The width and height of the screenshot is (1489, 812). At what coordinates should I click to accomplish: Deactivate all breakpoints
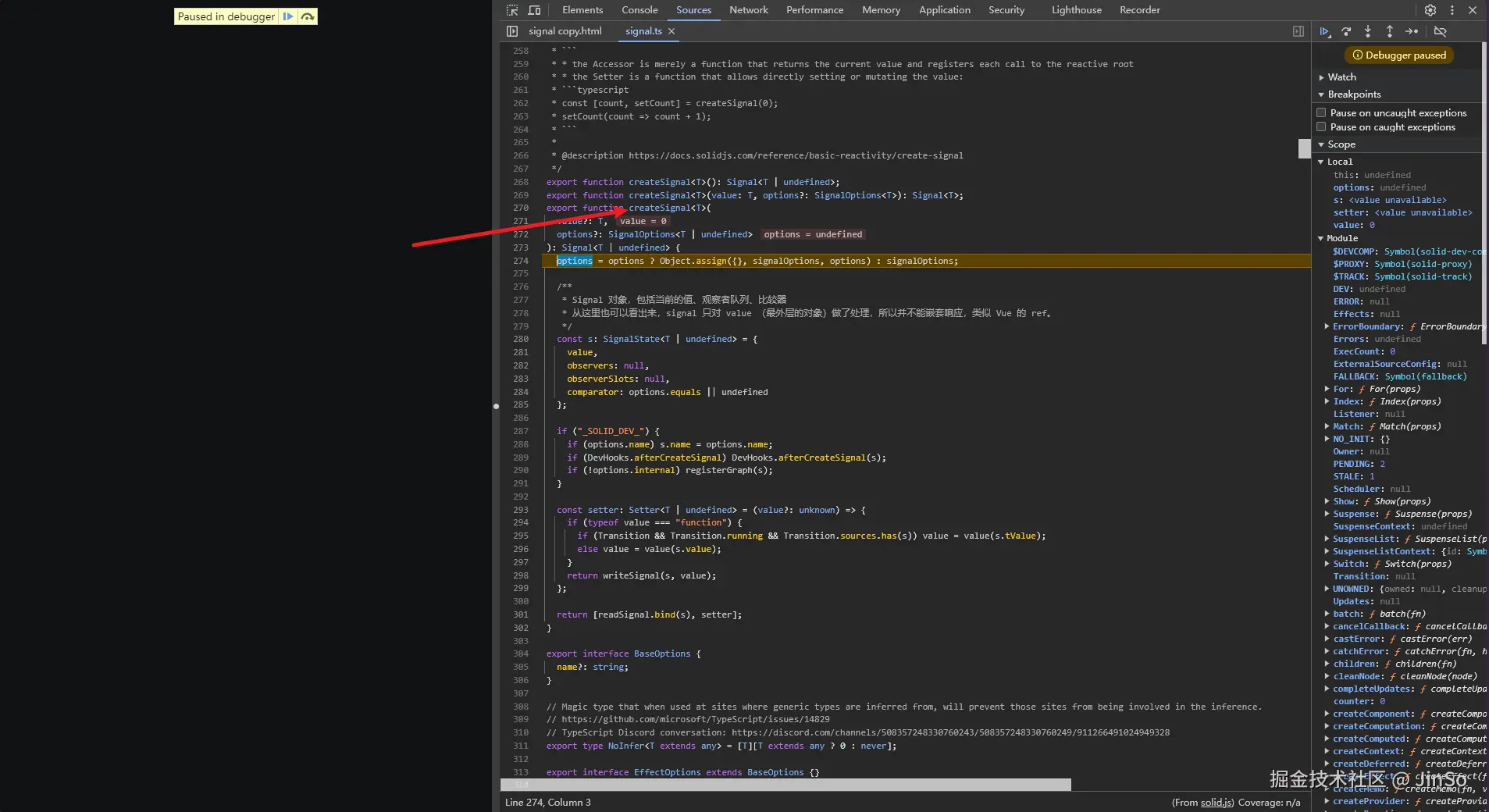point(1441,31)
